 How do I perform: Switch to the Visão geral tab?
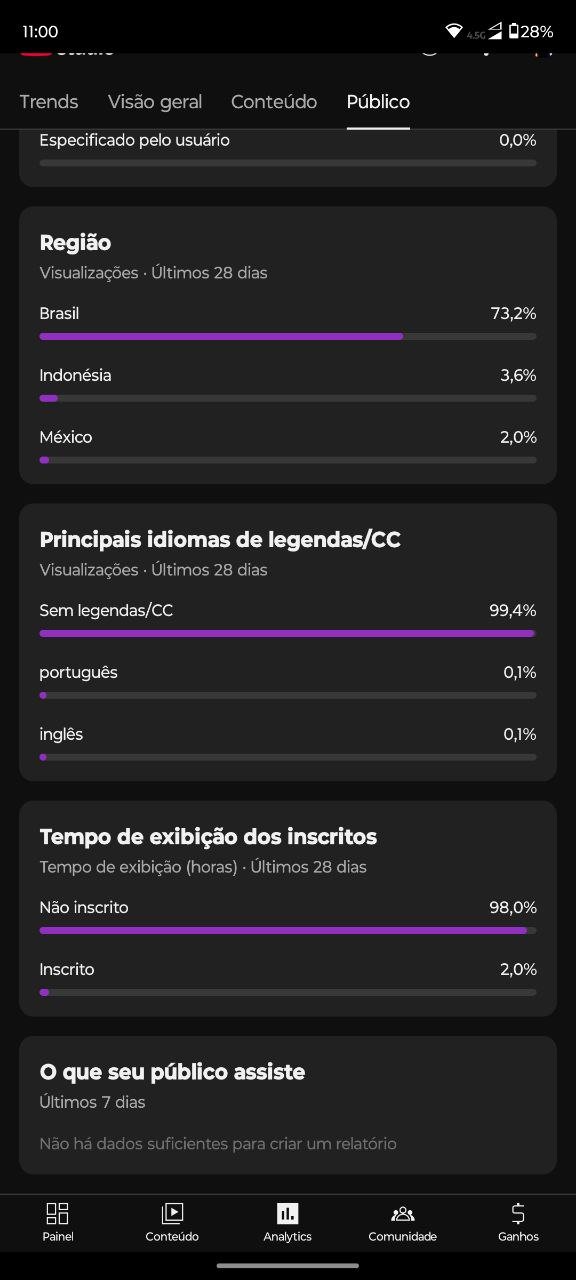click(x=155, y=102)
